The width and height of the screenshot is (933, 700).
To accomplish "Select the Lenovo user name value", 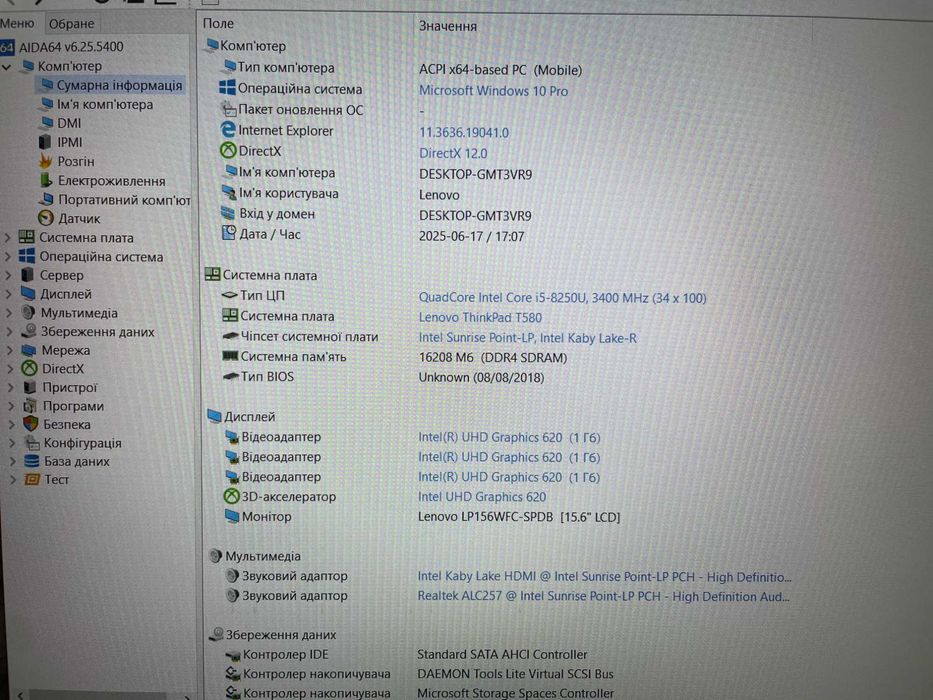I will tap(439, 195).
